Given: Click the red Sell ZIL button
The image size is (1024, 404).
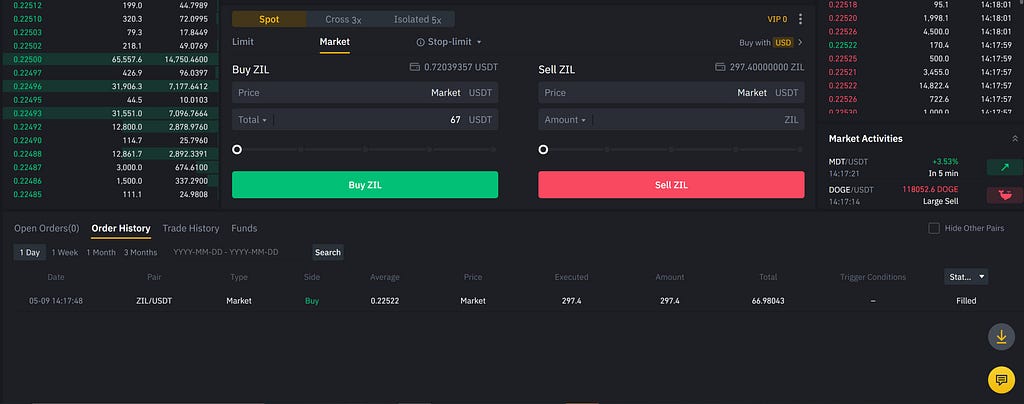Looking at the screenshot, I should pos(671,185).
